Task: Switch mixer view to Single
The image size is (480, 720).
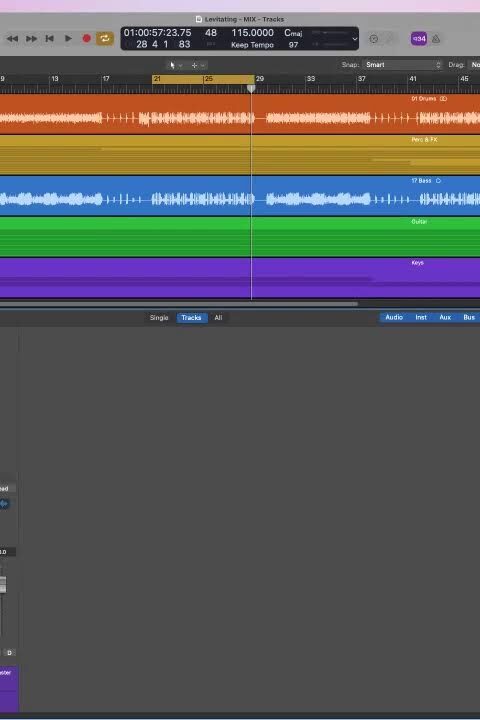Action: click(x=159, y=318)
